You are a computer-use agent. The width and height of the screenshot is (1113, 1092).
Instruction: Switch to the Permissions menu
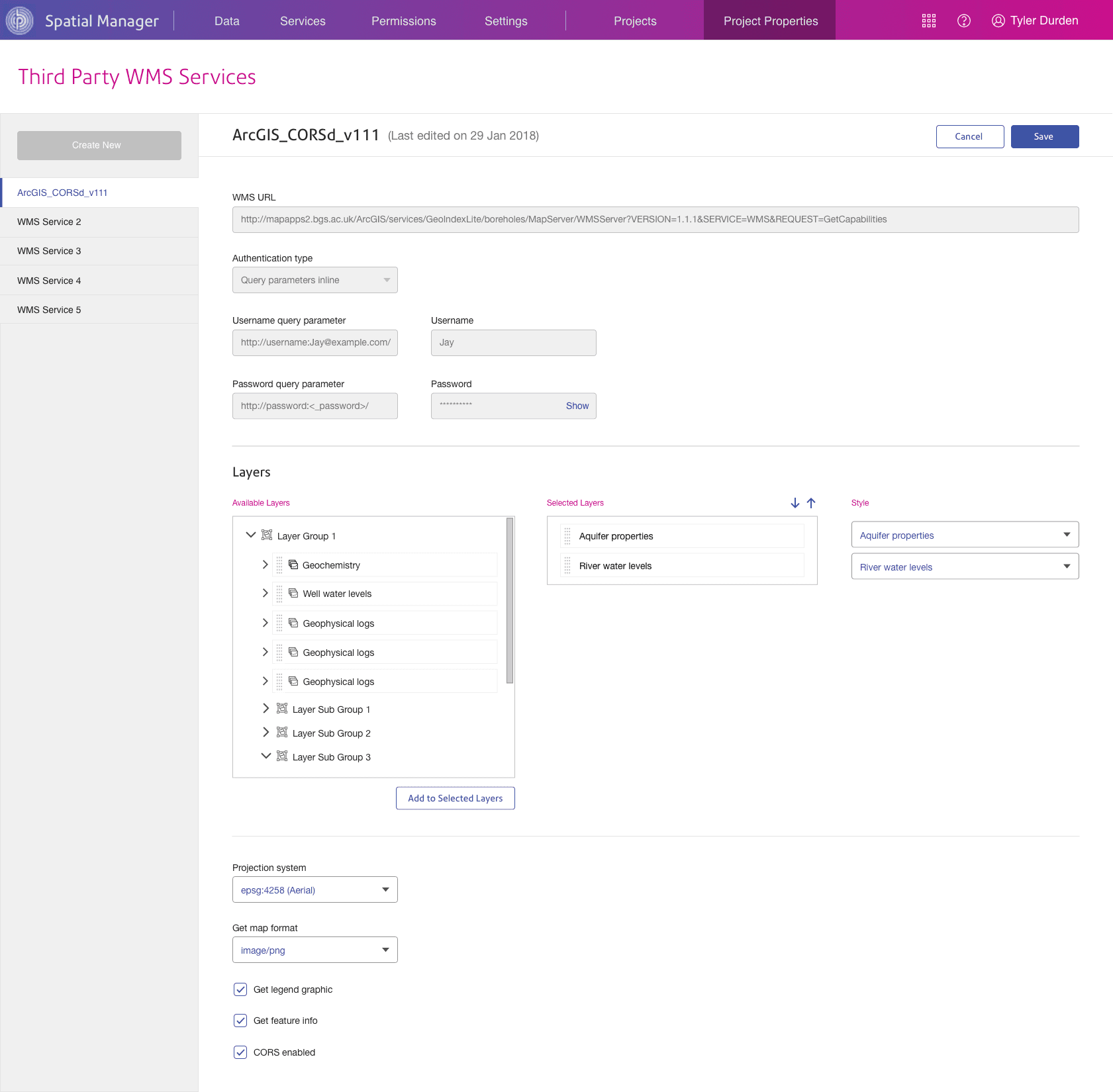(x=404, y=21)
